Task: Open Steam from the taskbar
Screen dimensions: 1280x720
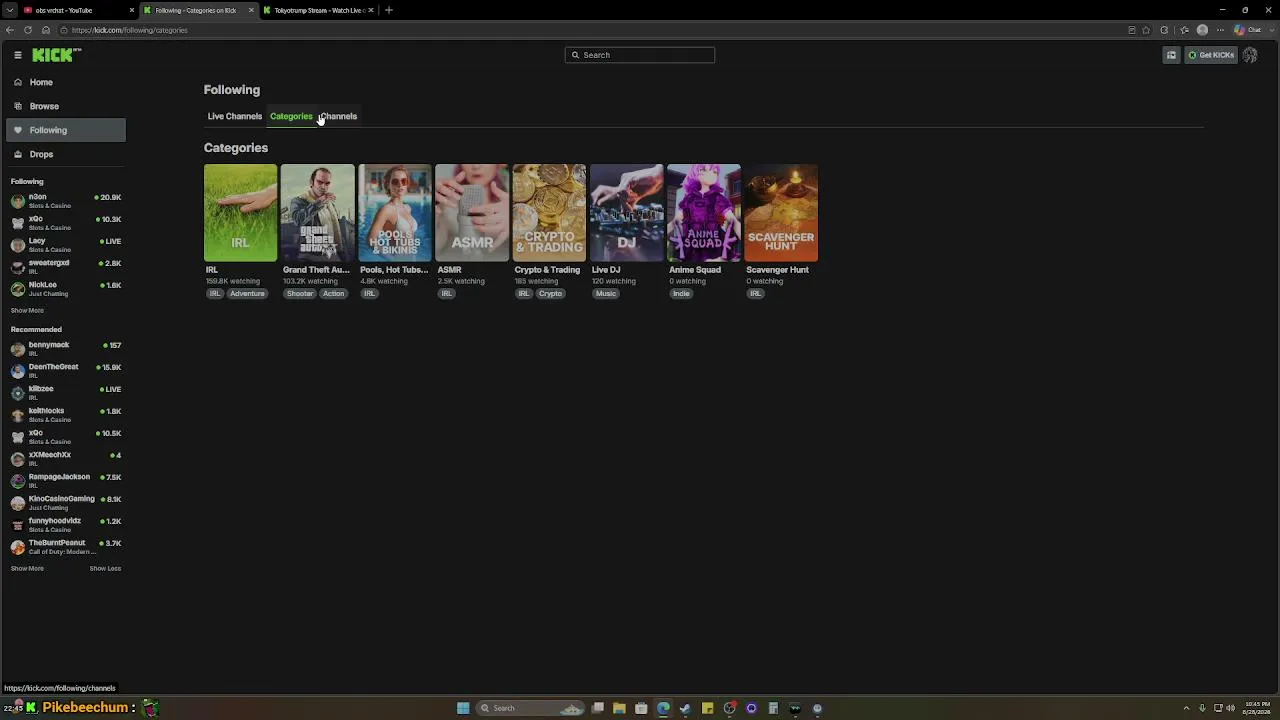Action: tap(685, 708)
